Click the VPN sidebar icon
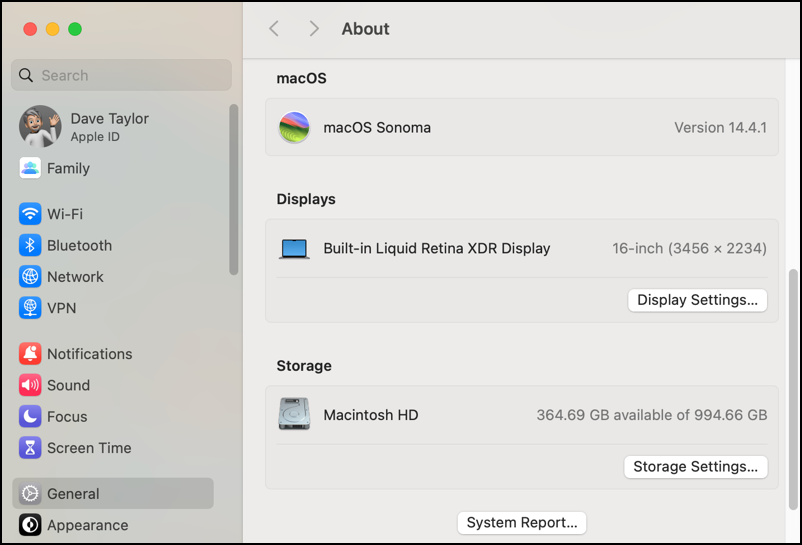The height and width of the screenshot is (545, 802). (30, 308)
